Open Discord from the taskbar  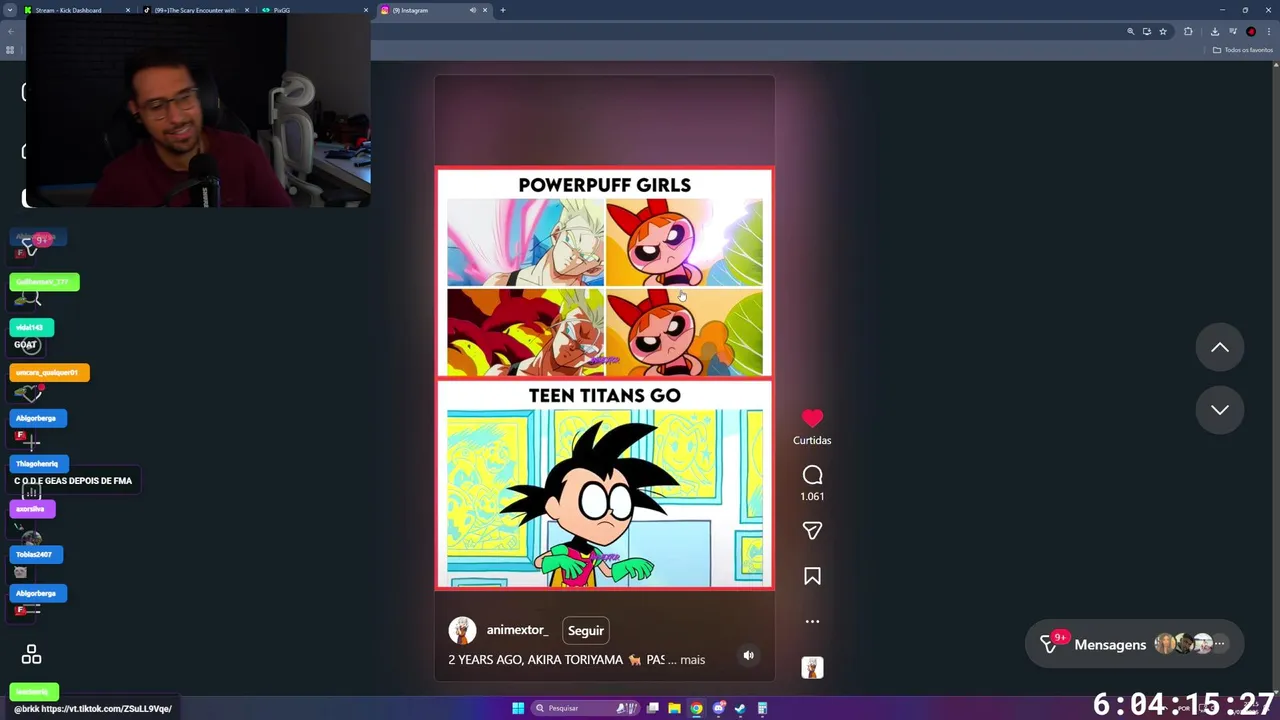pyautogui.click(x=719, y=708)
